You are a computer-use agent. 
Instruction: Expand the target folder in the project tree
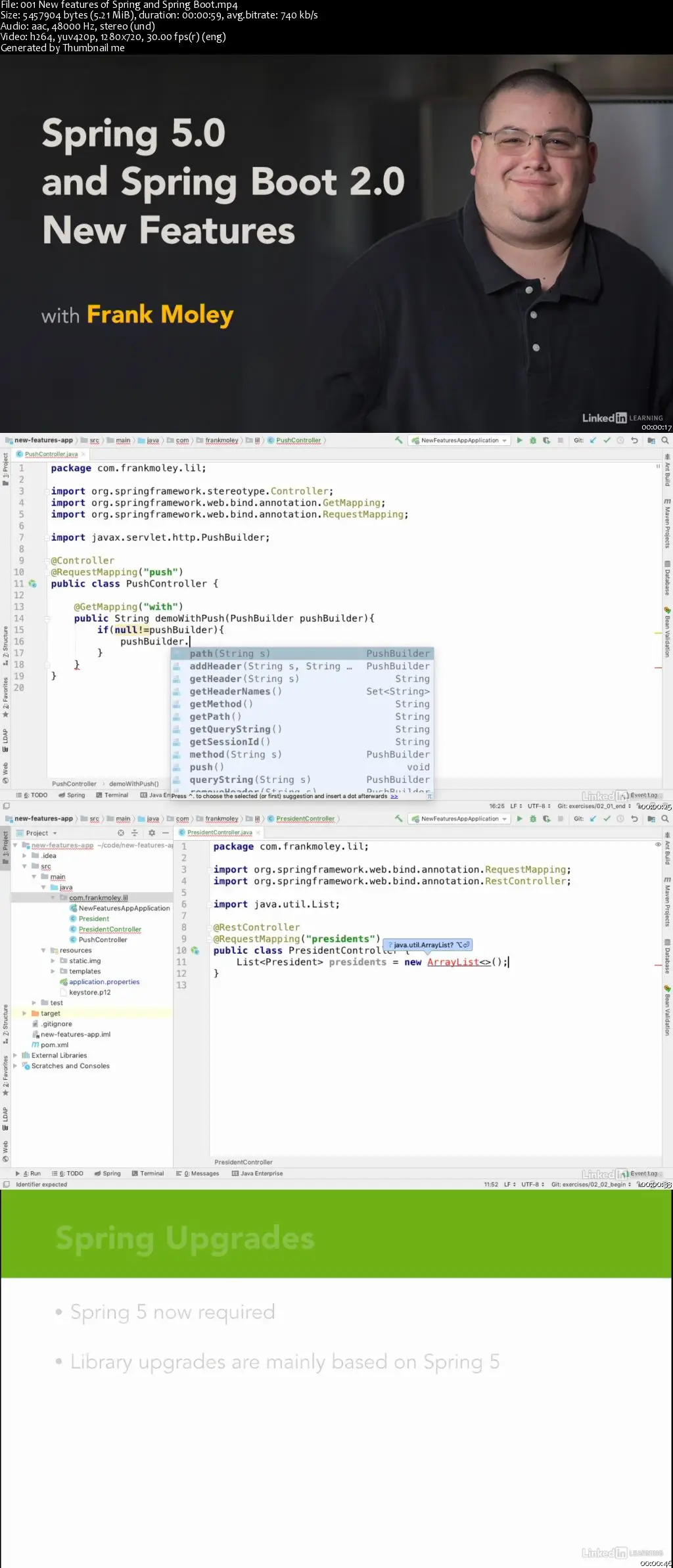pyautogui.click(x=24, y=1014)
